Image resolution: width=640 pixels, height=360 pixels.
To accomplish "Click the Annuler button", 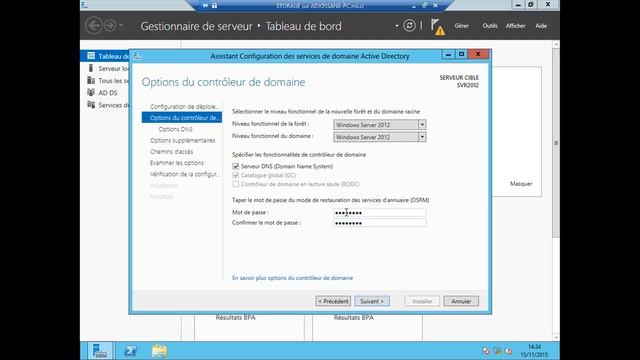I will pyautogui.click(x=461, y=301).
